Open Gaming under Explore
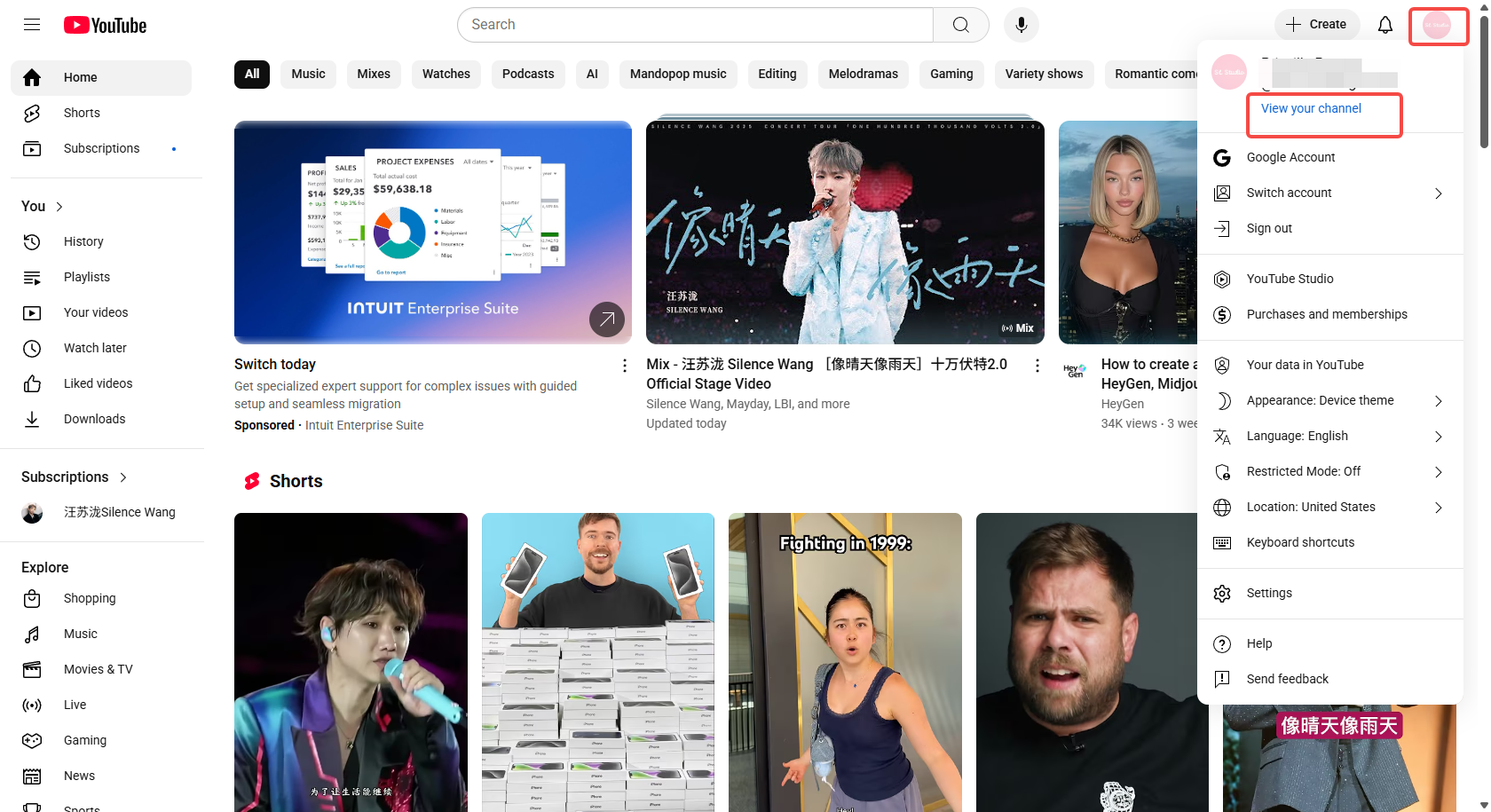 (x=101, y=740)
